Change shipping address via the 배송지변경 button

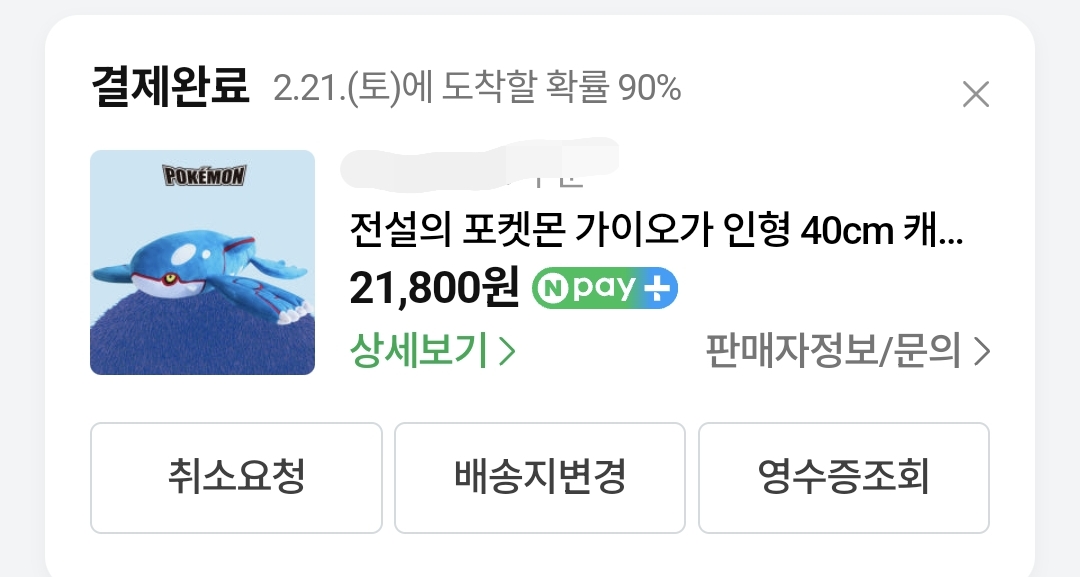point(540,478)
